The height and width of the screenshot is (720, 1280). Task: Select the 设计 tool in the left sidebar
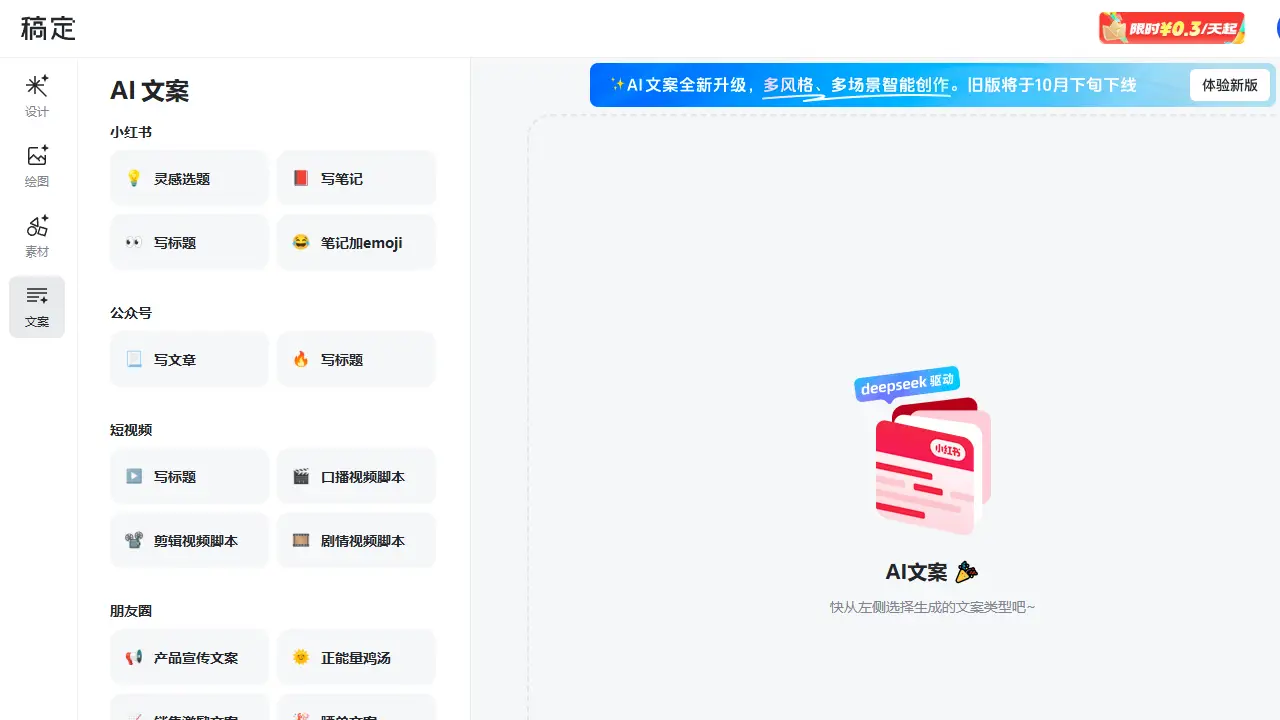37,95
